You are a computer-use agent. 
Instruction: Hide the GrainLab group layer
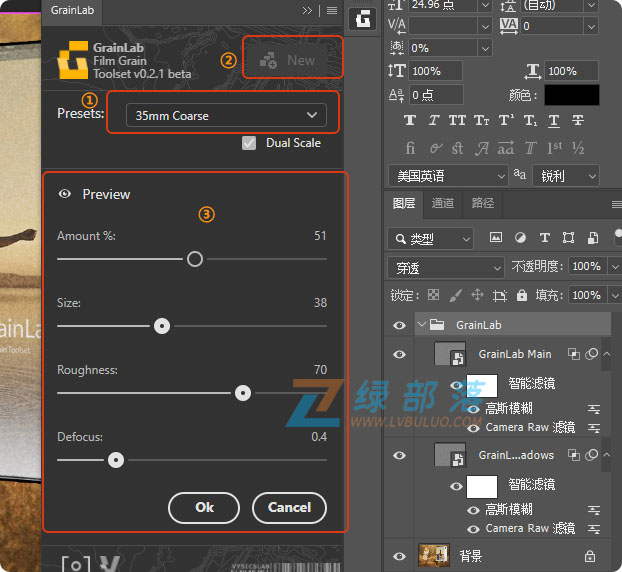click(x=399, y=325)
